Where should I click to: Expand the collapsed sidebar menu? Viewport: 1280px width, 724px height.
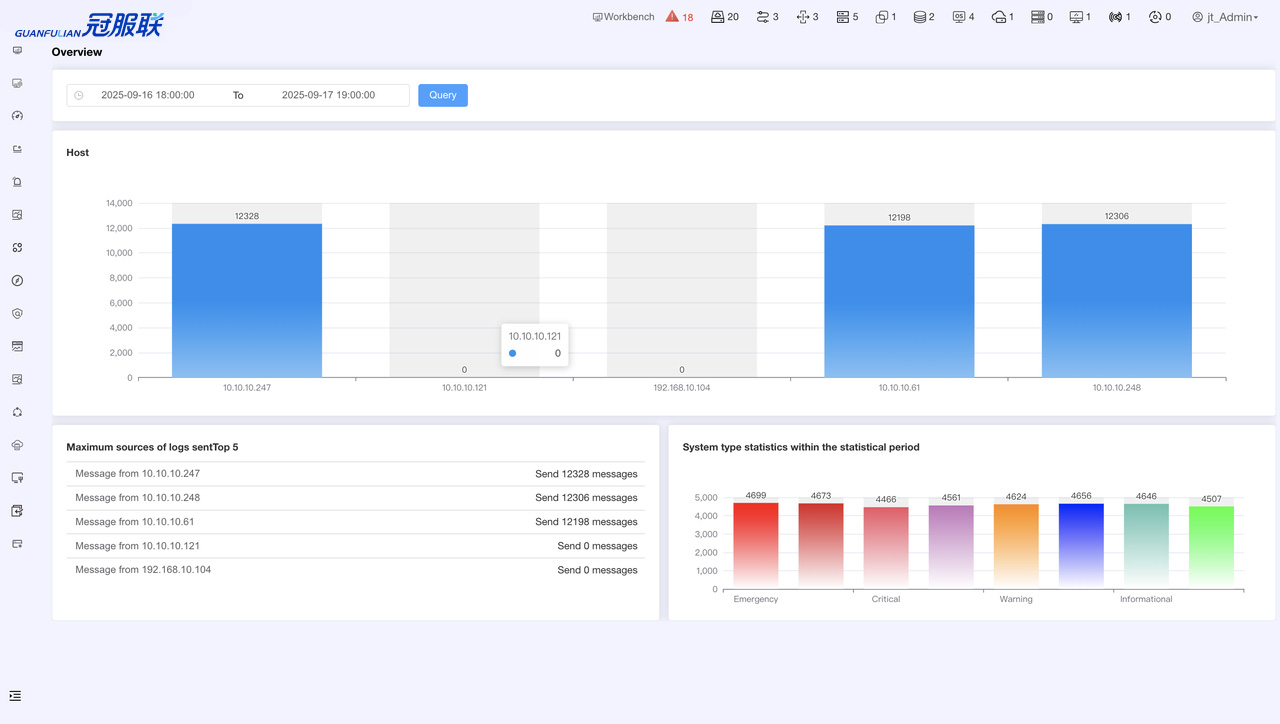[15, 696]
